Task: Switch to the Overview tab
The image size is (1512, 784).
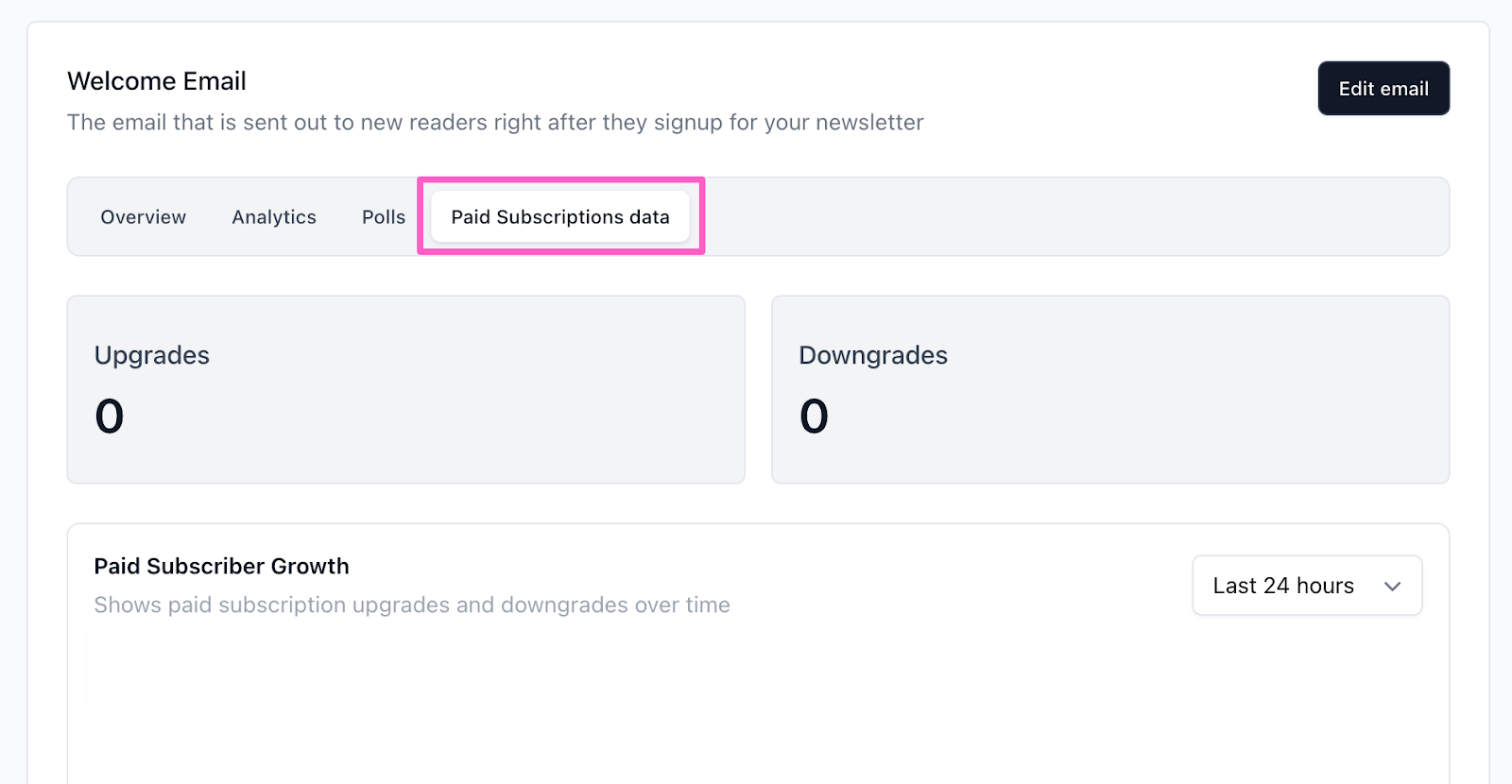Action: (x=144, y=217)
